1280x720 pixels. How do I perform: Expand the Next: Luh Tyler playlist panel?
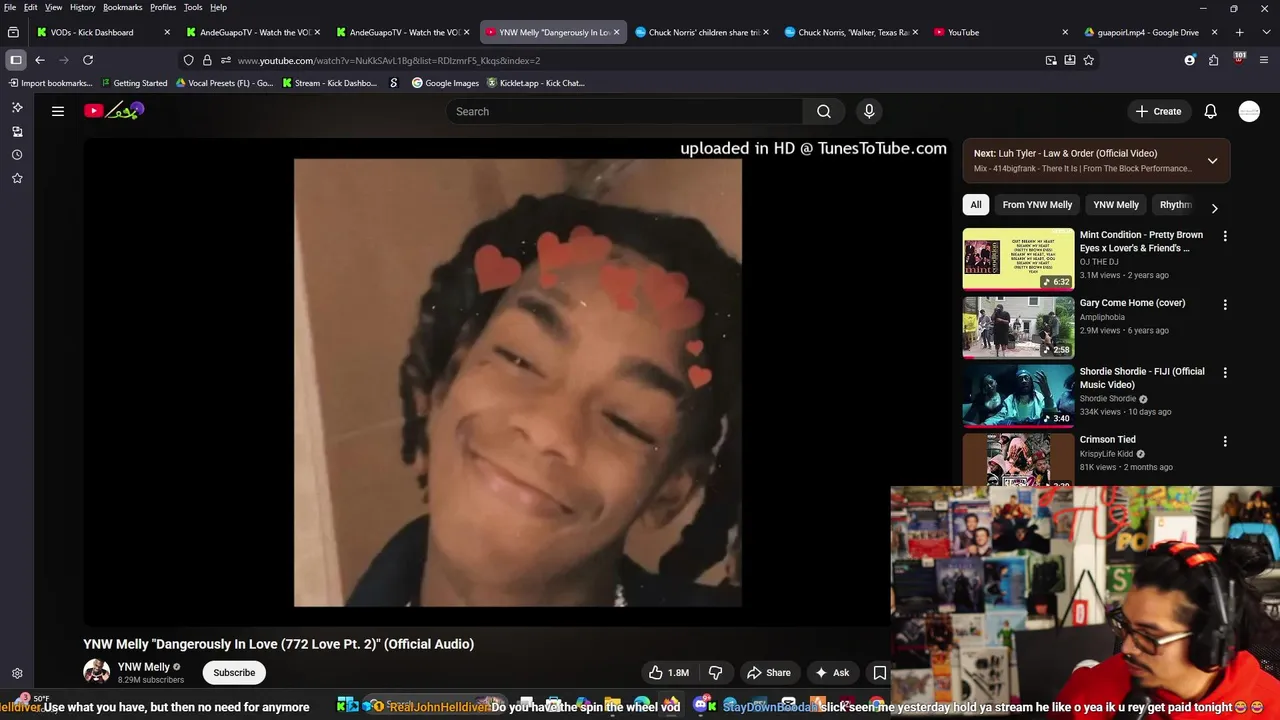[1212, 161]
